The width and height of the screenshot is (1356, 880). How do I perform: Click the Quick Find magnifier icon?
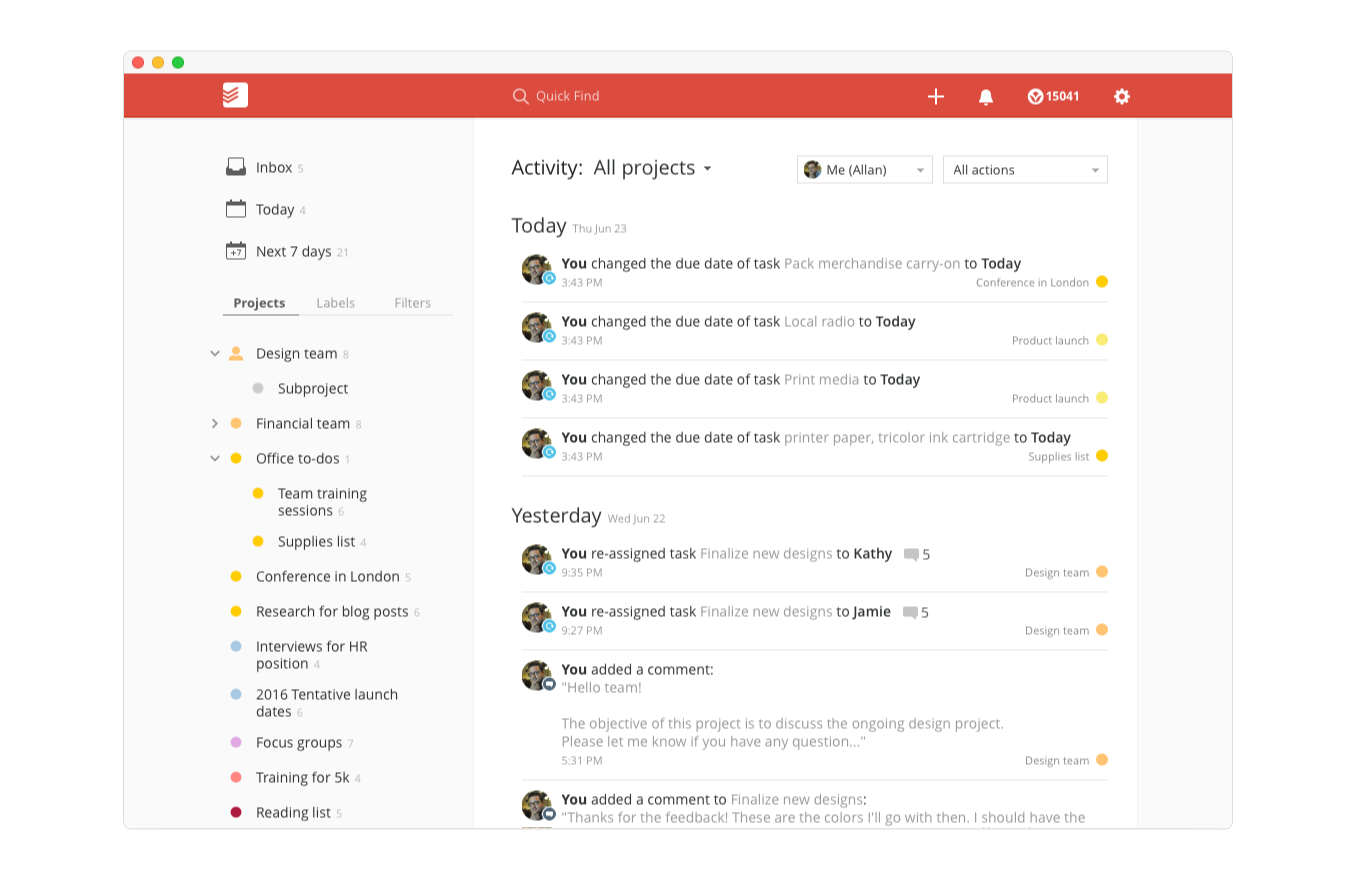pos(520,96)
